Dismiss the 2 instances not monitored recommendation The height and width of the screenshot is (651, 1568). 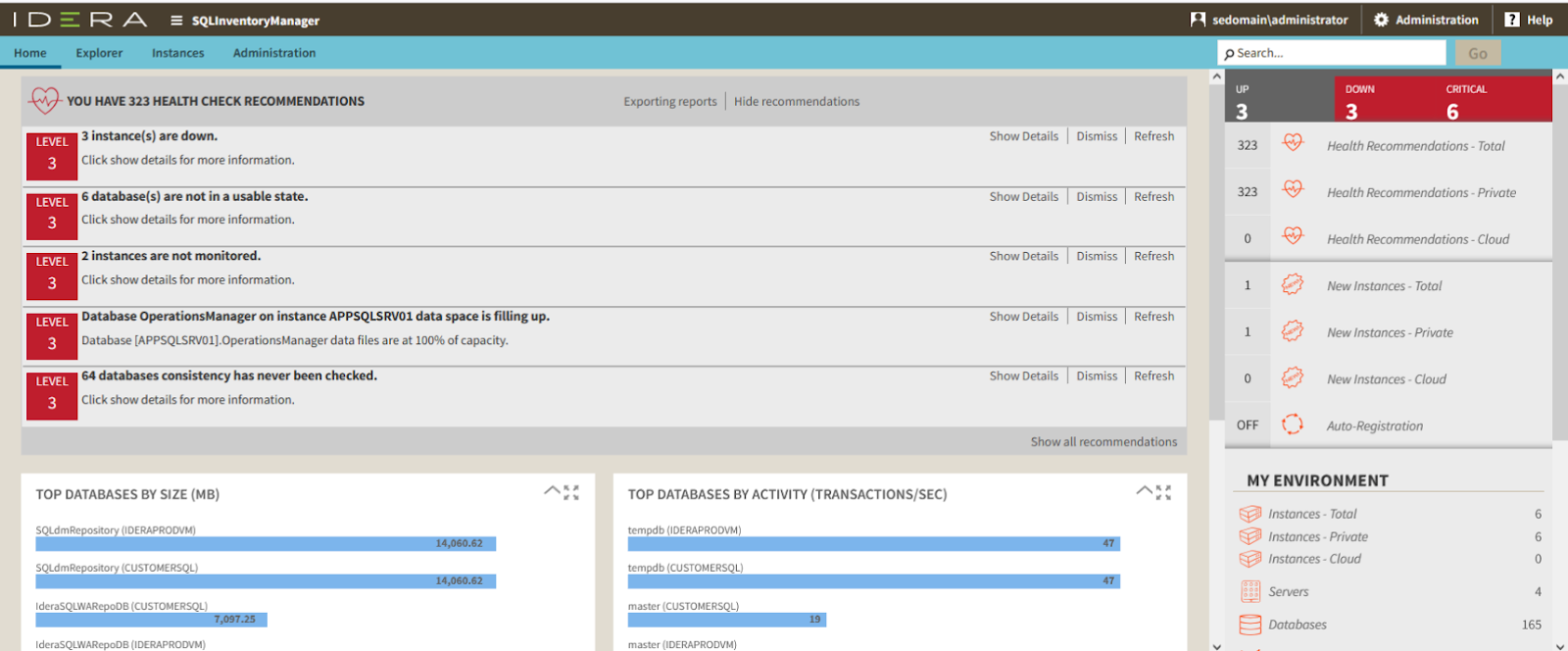pyautogui.click(x=1097, y=256)
